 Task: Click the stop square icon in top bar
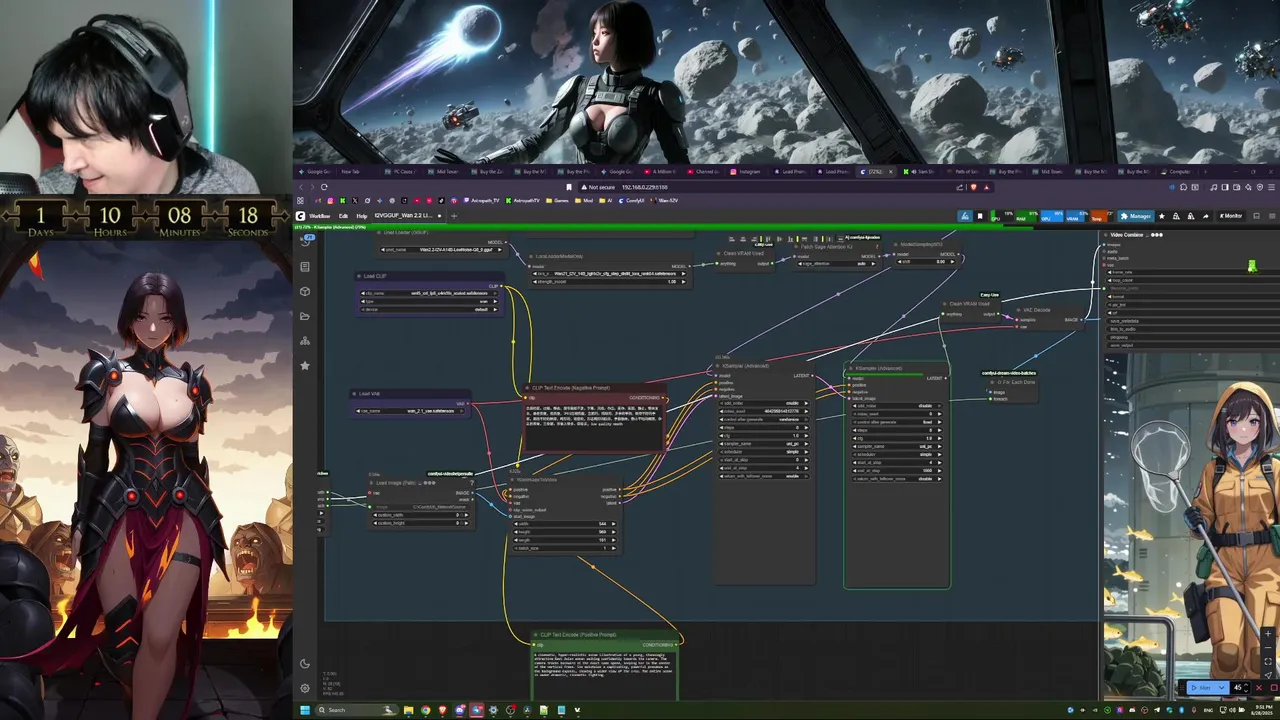[x=980, y=216]
